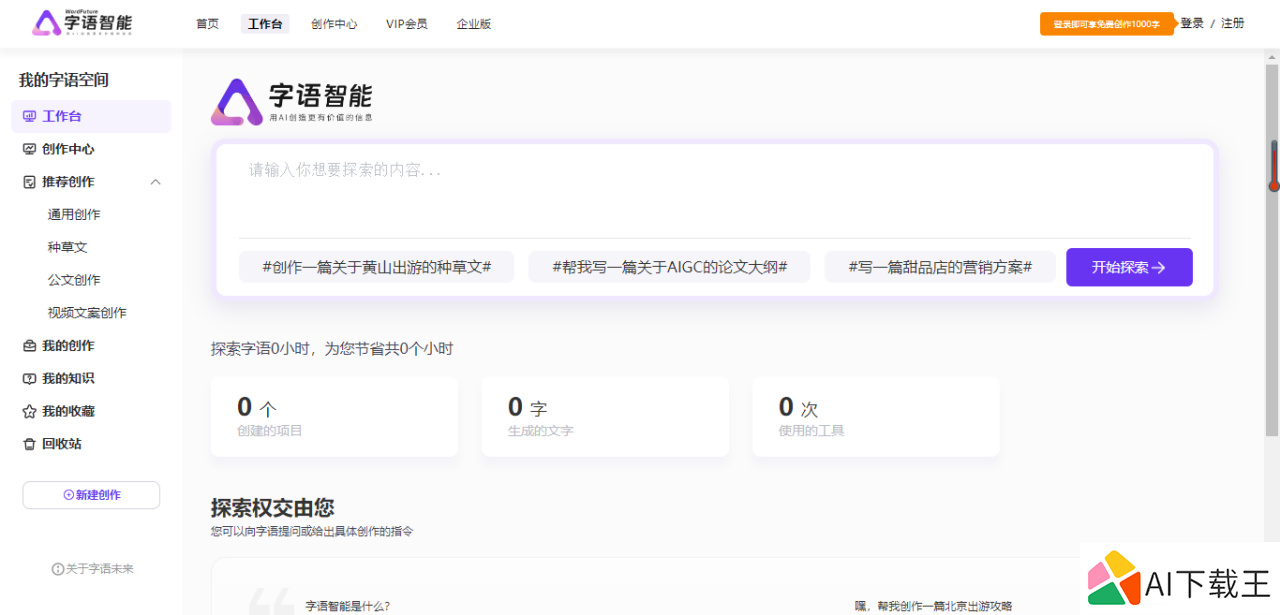Click the 生成的文字 stats card
Viewport: 1280px width, 615px height.
(x=605, y=416)
